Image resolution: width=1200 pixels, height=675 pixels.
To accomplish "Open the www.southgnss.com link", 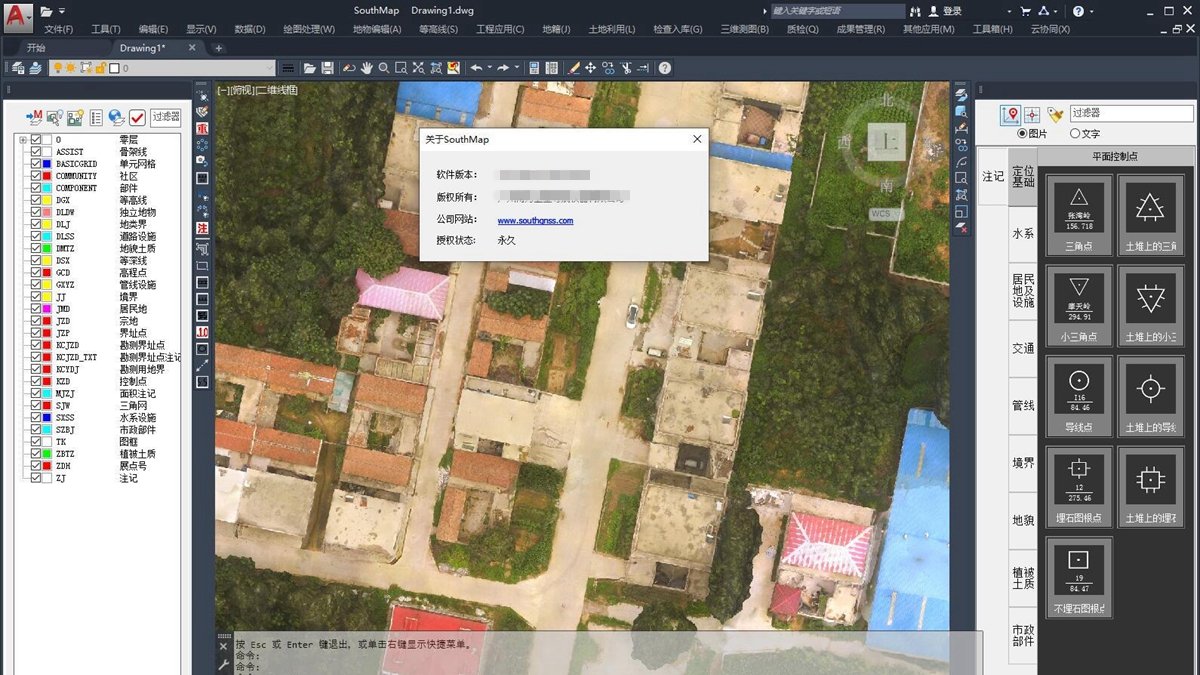I will (x=535, y=220).
